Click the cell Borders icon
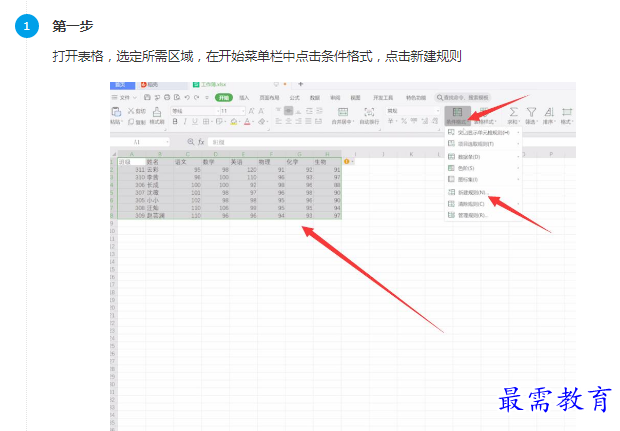620x431 pixels. click(206, 122)
